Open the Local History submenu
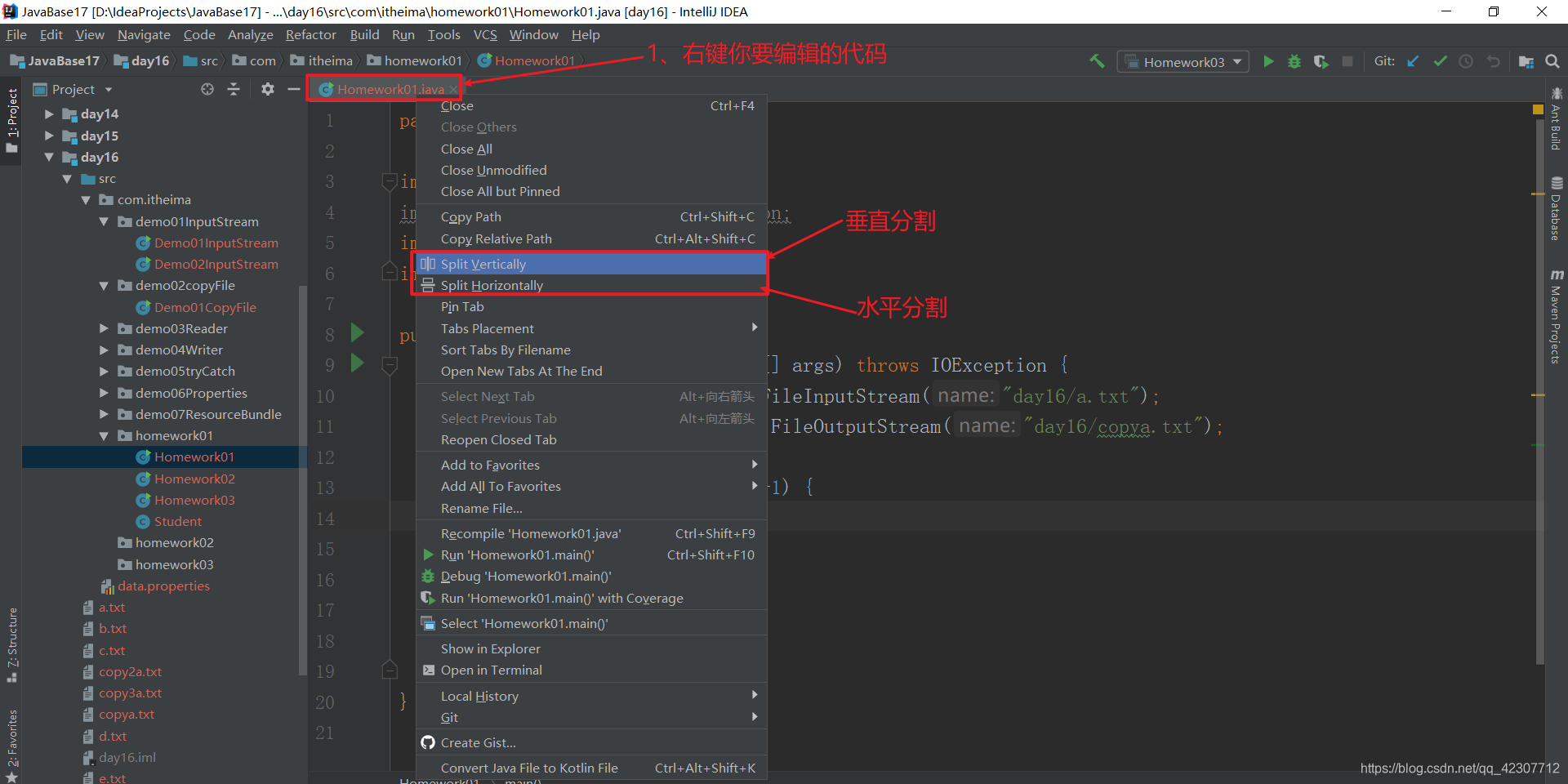This screenshot has width=1568, height=784. pos(591,696)
